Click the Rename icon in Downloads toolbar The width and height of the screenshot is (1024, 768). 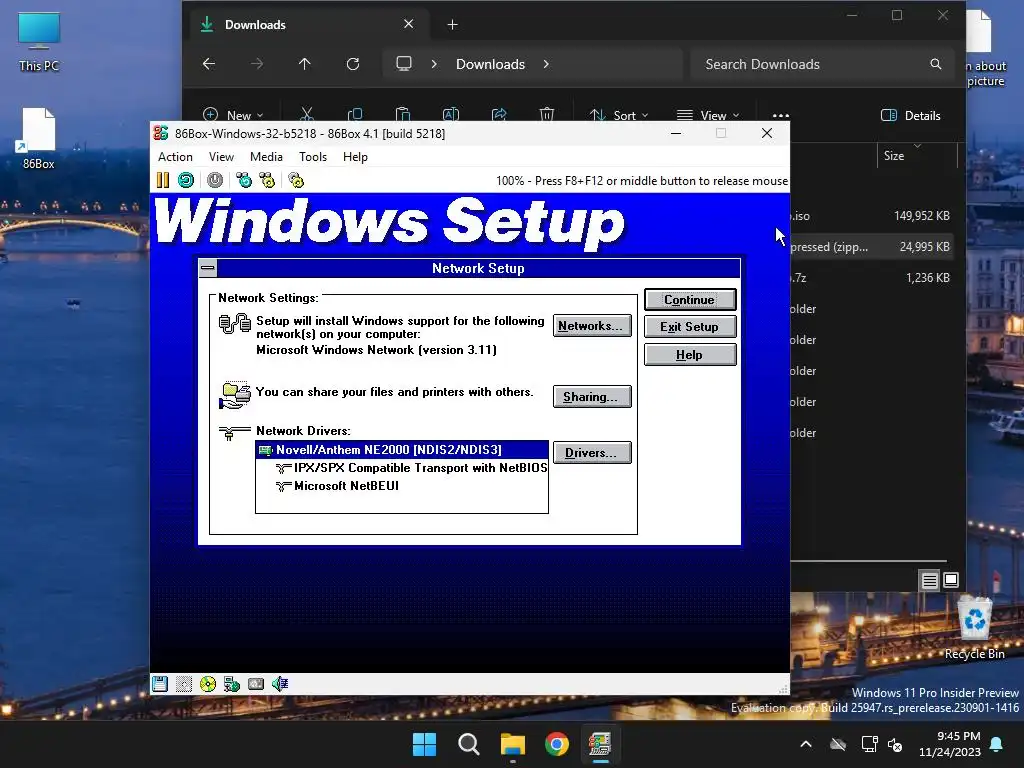tap(451, 115)
